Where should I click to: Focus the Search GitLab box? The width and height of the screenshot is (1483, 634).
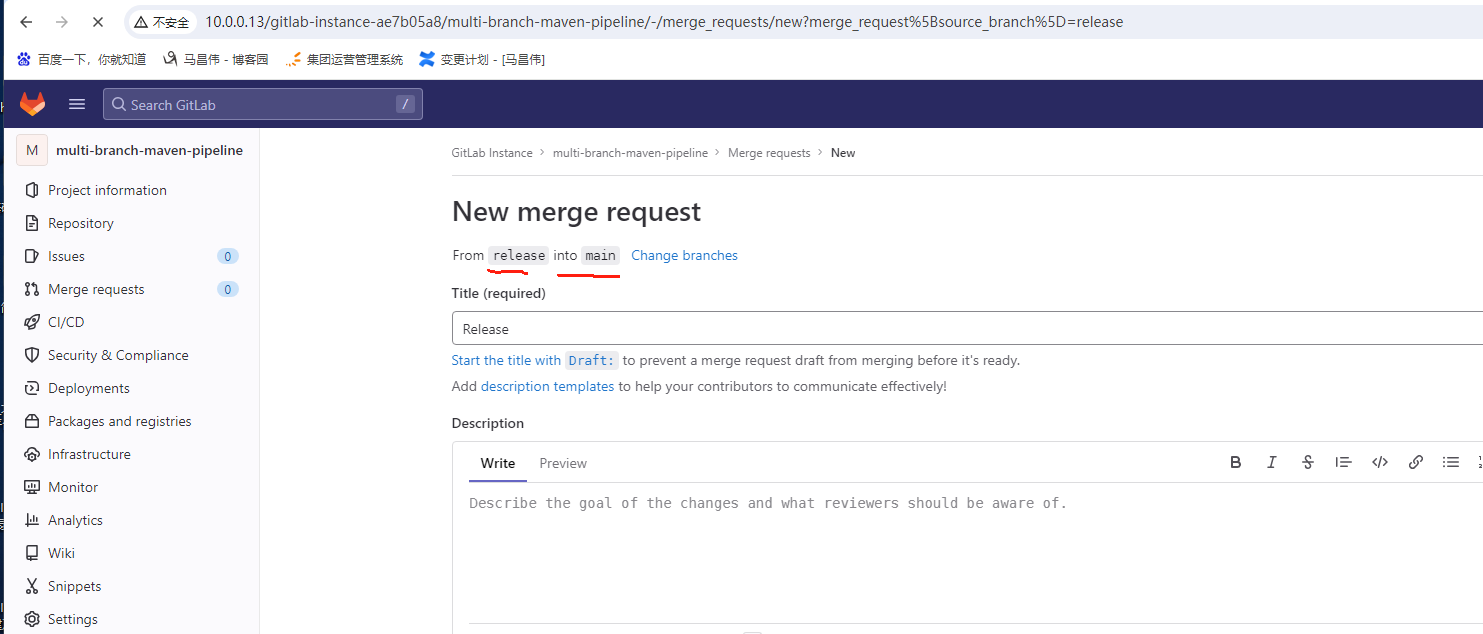(x=260, y=104)
